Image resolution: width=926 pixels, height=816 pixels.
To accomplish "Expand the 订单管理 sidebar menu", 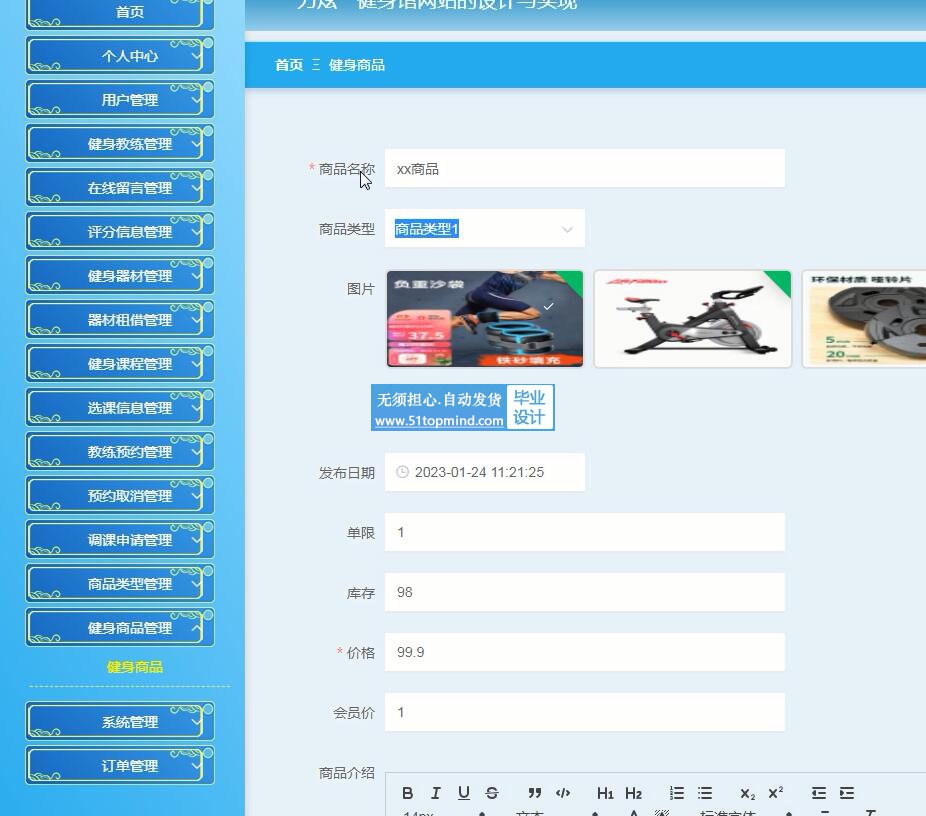I will pyautogui.click(x=120, y=766).
